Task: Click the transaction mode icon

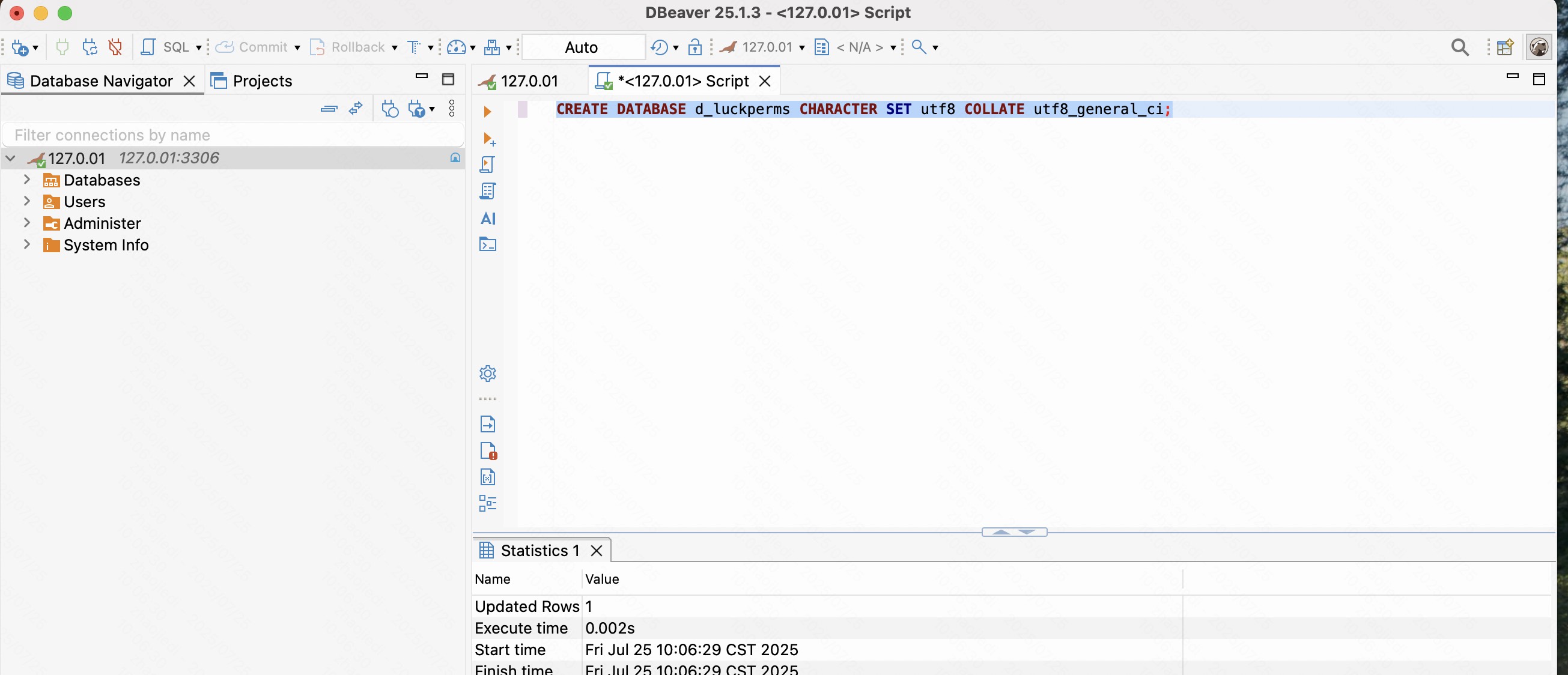Action: click(414, 47)
